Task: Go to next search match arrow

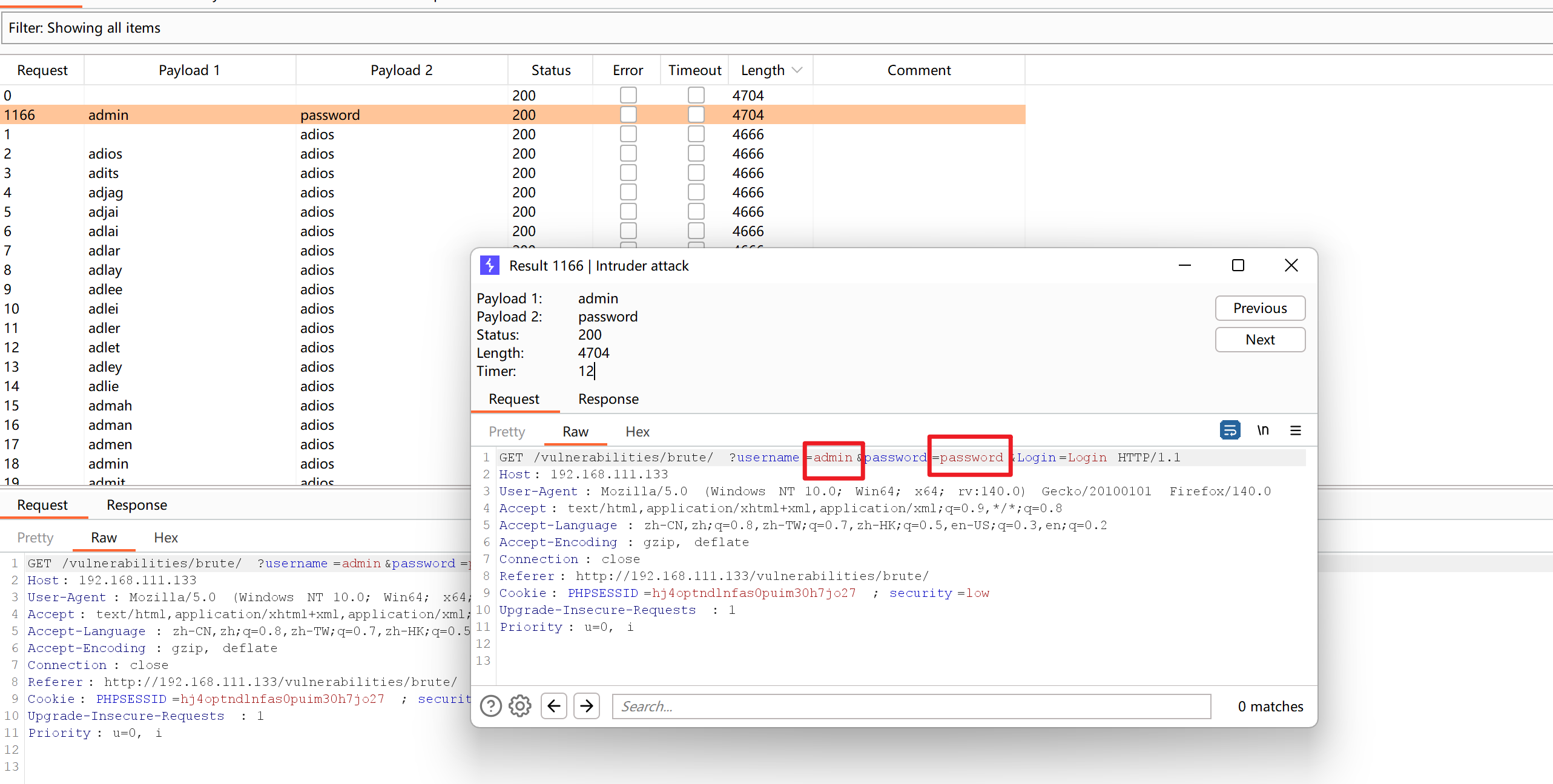Action: (x=587, y=706)
